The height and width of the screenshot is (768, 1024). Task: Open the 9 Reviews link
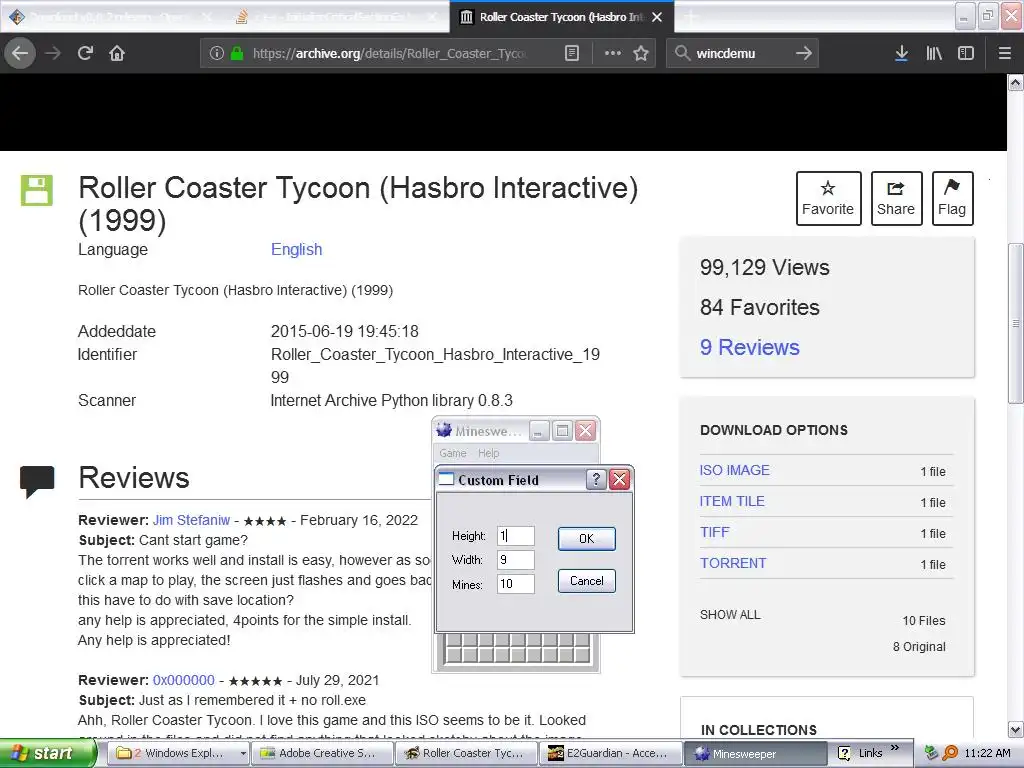[750, 347]
